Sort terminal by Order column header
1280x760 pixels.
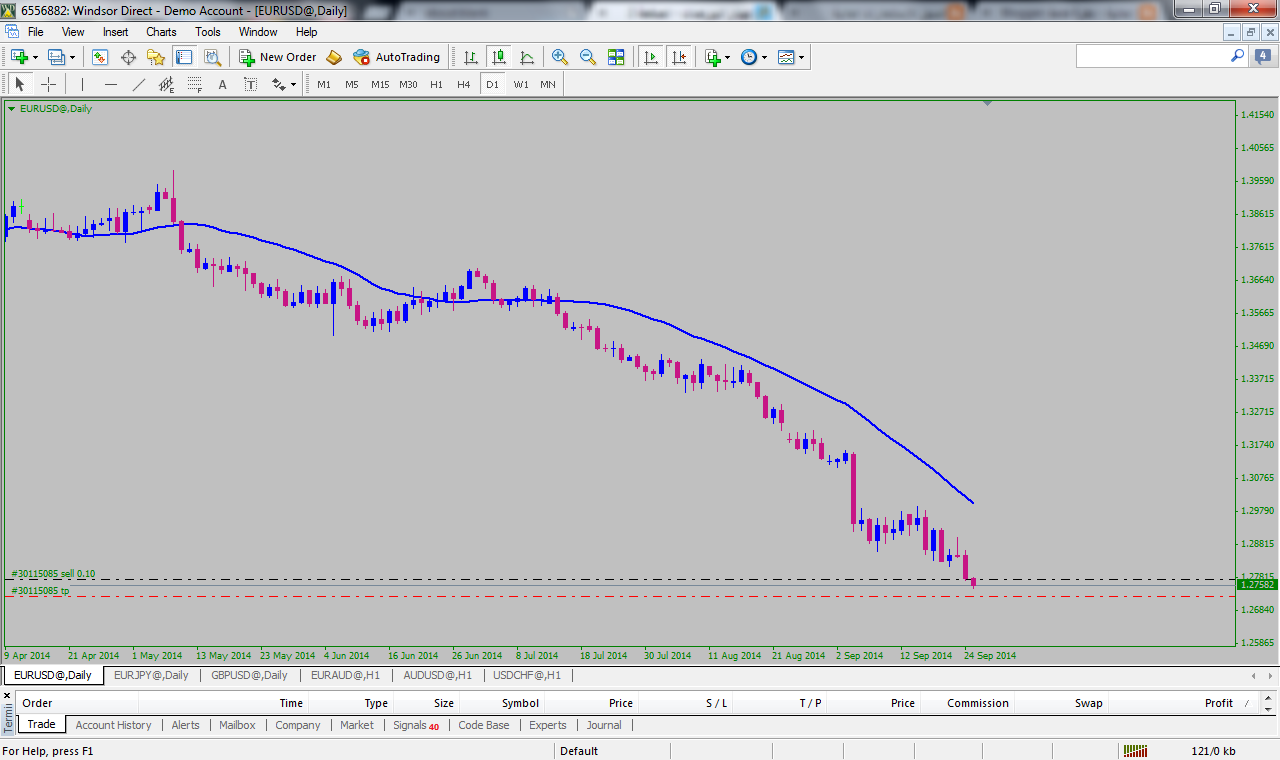click(37, 703)
